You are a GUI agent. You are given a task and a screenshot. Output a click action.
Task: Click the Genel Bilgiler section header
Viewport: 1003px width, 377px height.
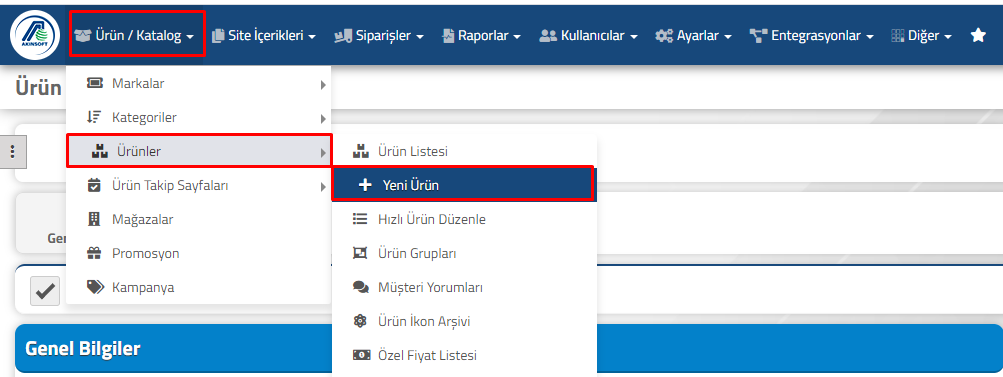point(509,348)
